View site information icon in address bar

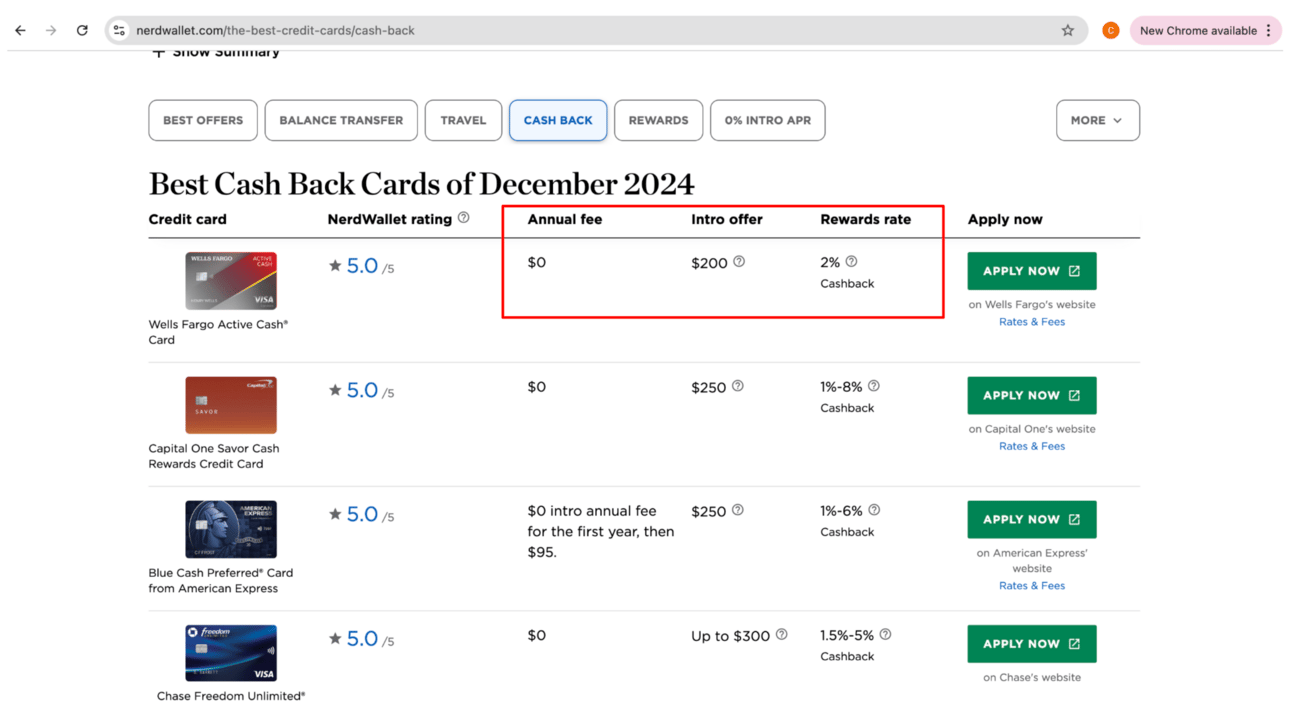119,31
